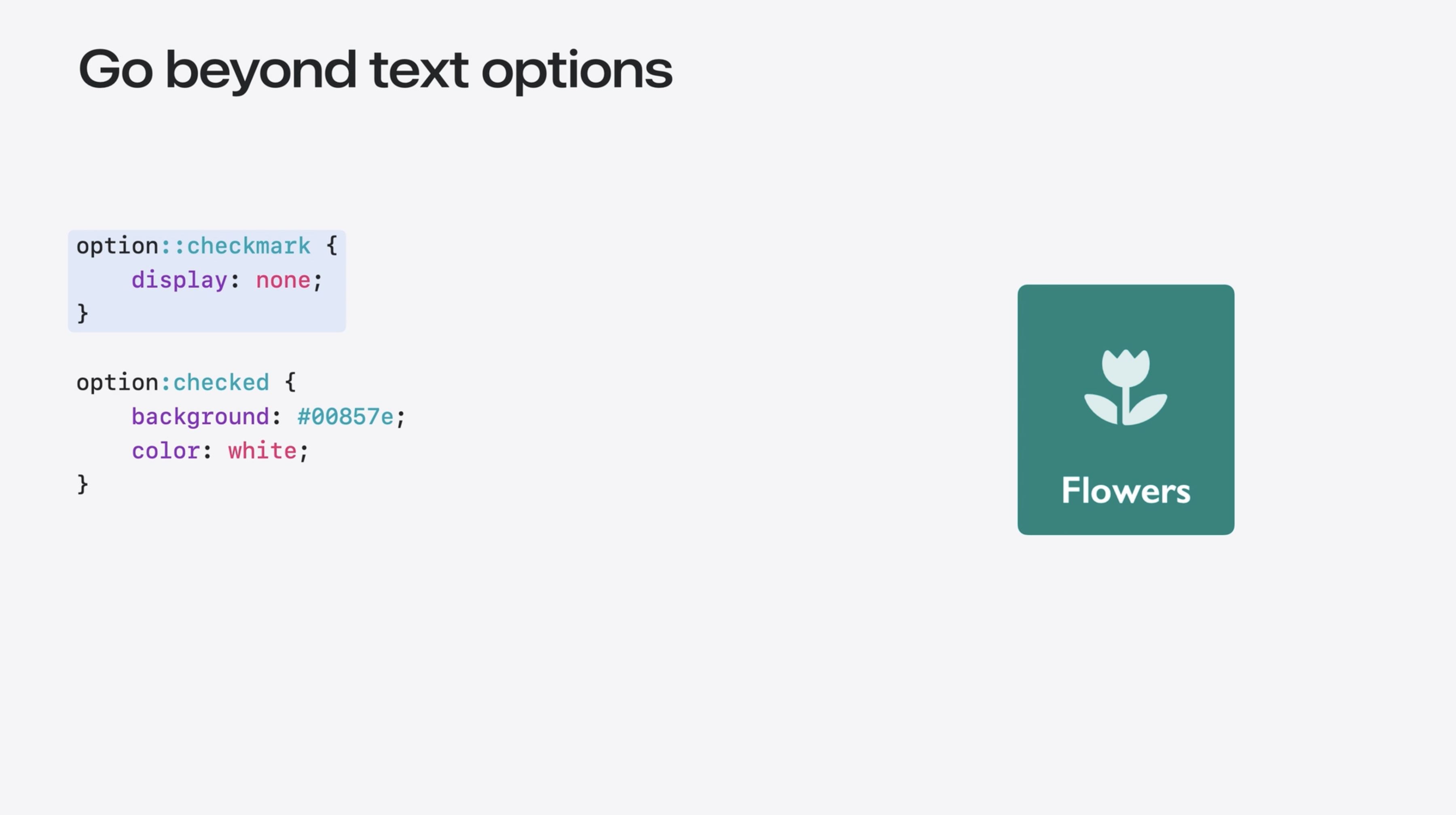Click the ::checkmark pseudo-element selector

235,246
